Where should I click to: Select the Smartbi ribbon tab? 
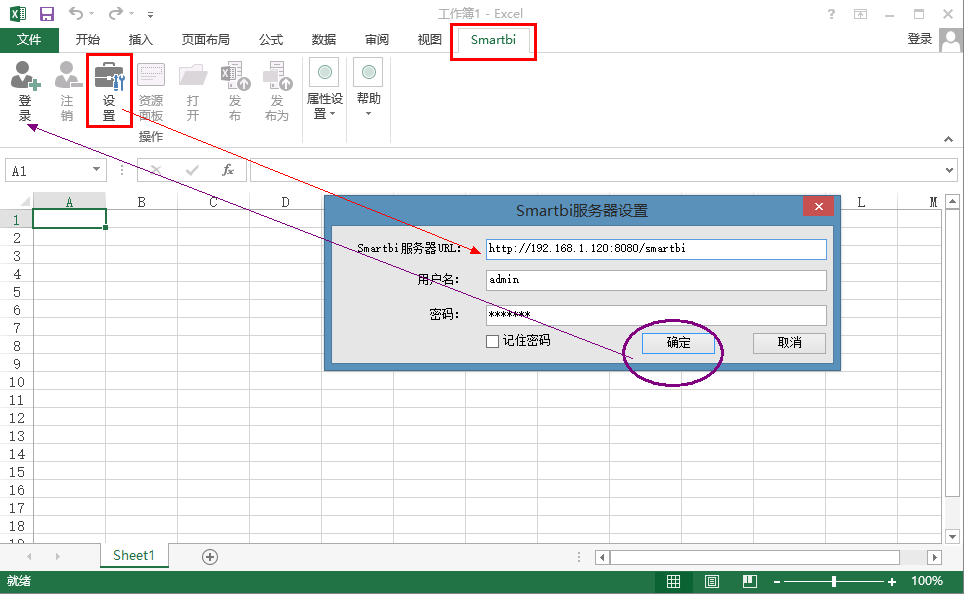tap(493, 40)
